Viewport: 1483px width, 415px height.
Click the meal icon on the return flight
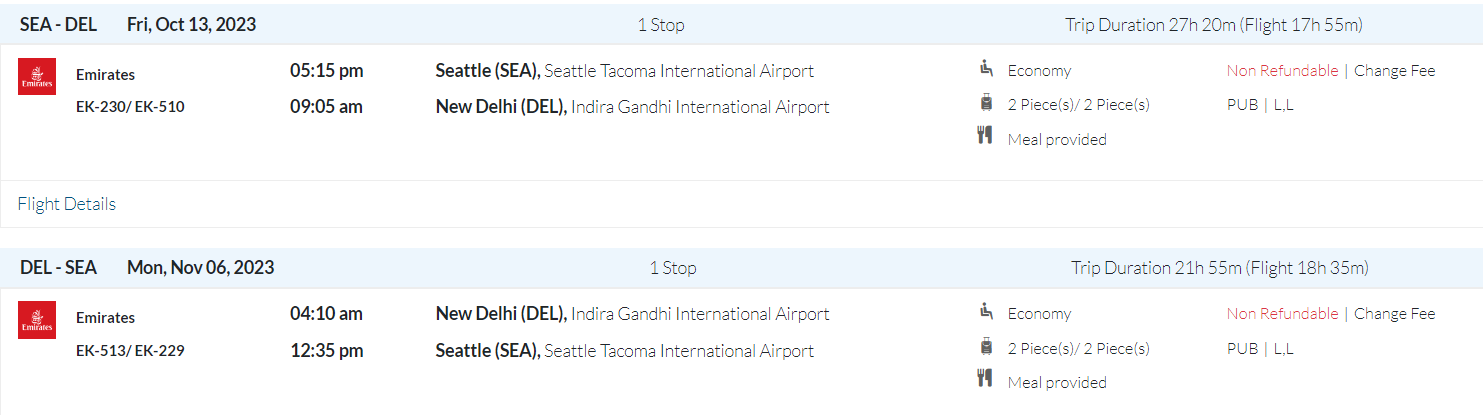click(985, 380)
